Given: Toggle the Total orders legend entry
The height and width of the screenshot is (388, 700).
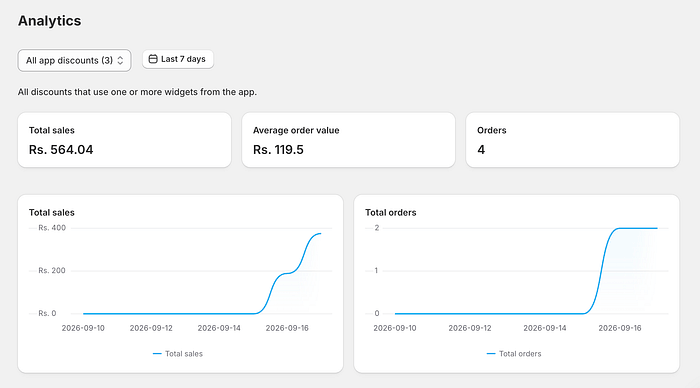Looking at the screenshot, I should point(514,354).
